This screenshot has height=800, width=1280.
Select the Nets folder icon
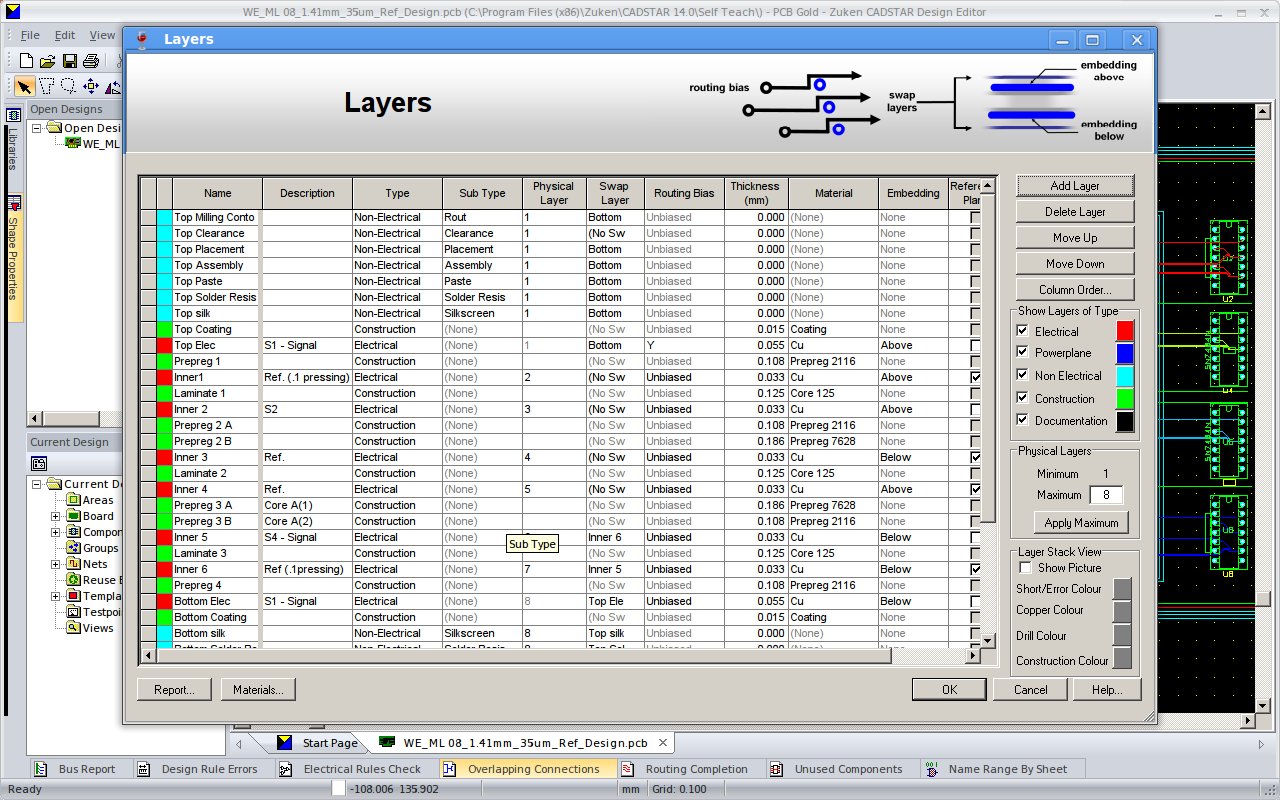coord(74,564)
